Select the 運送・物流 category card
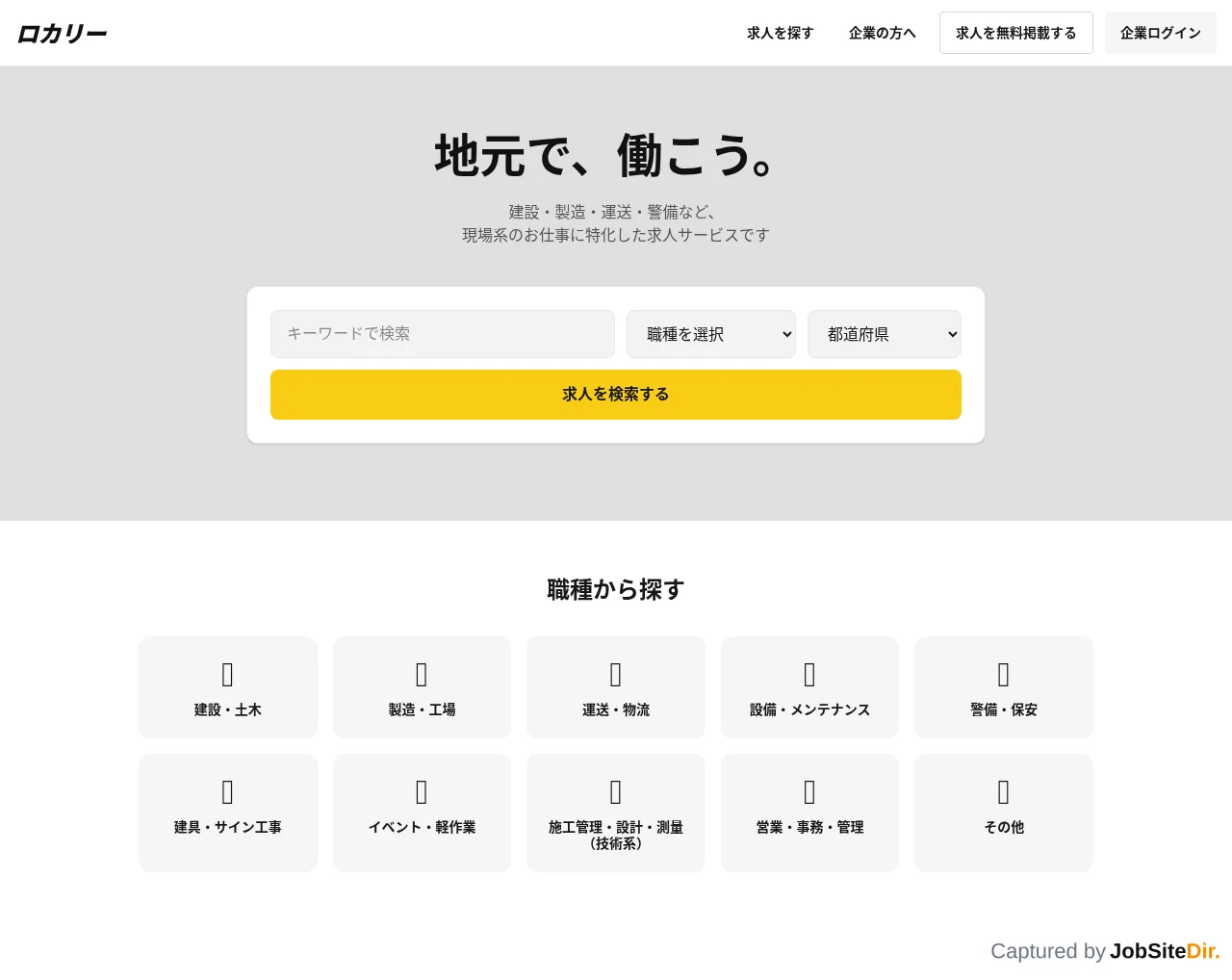The width and height of the screenshot is (1232, 980). [x=616, y=687]
